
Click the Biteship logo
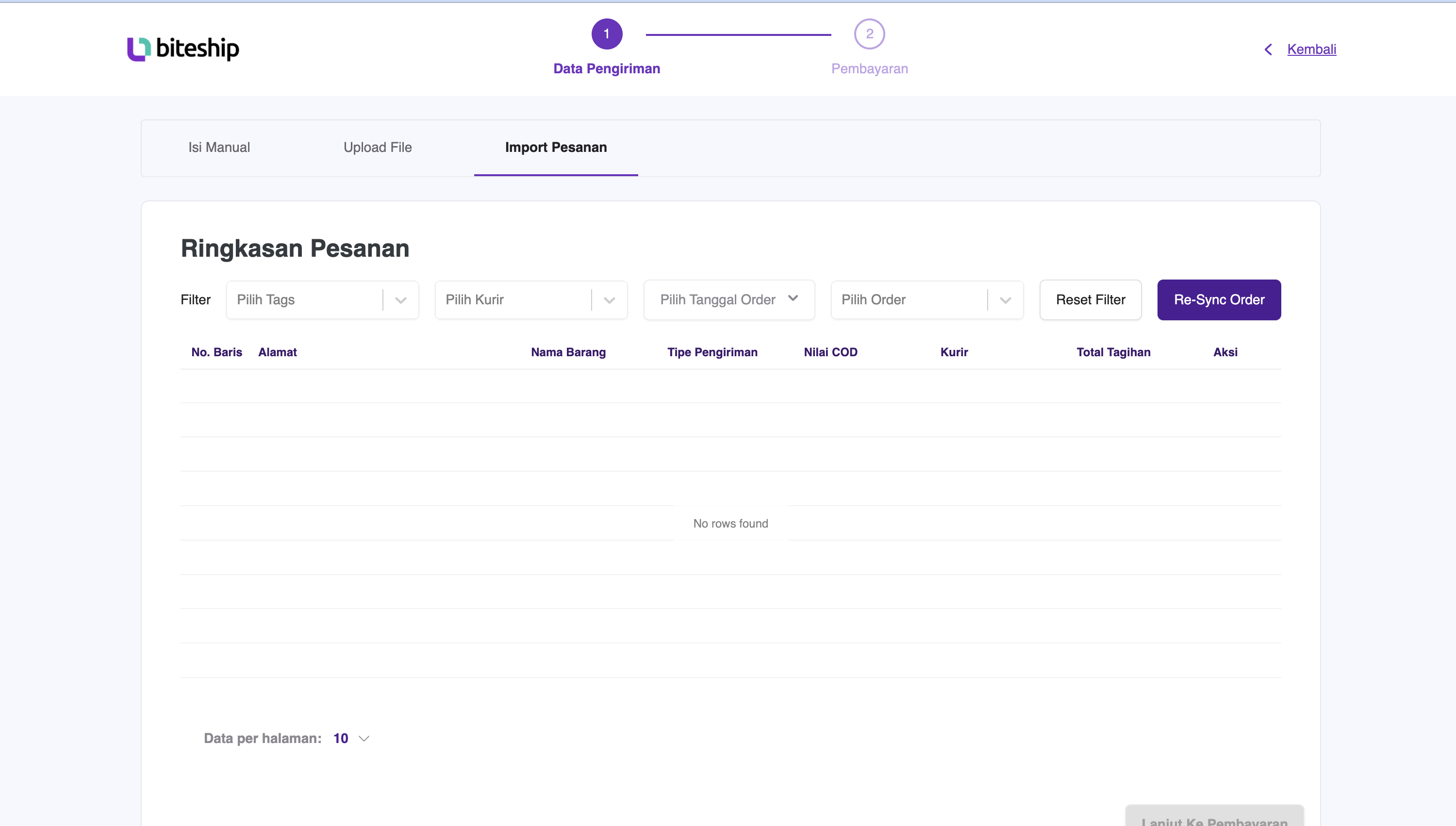pos(182,49)
